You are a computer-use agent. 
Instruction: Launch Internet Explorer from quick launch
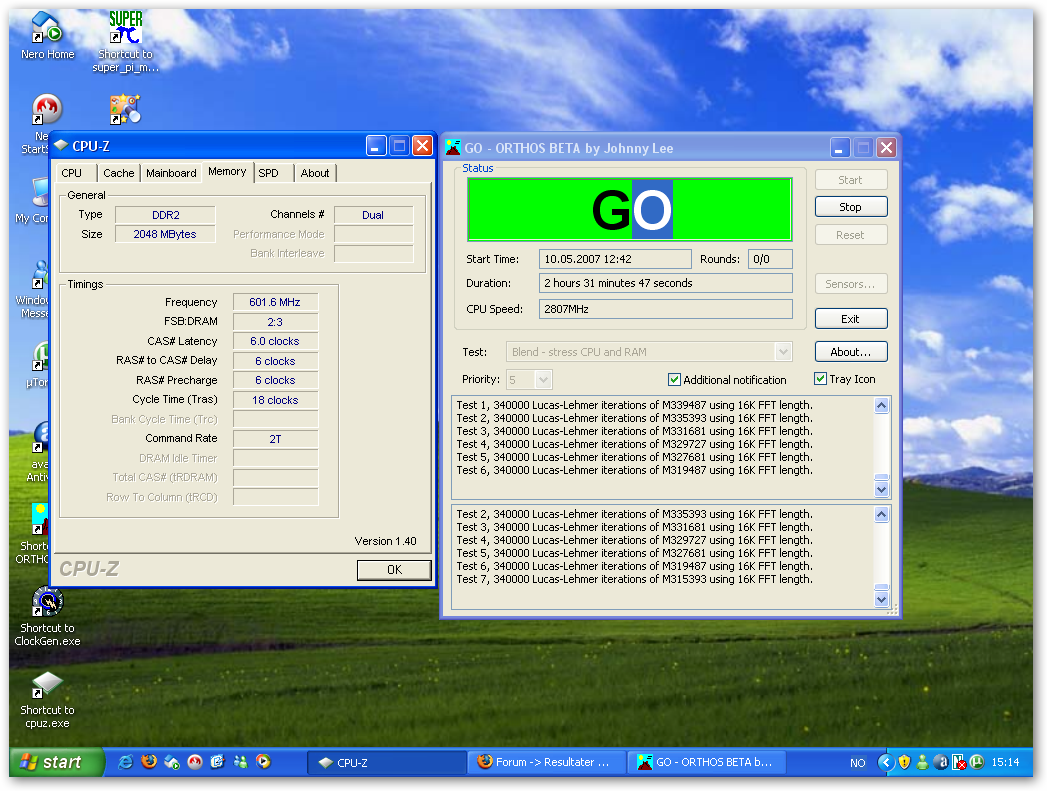(126, 762)
